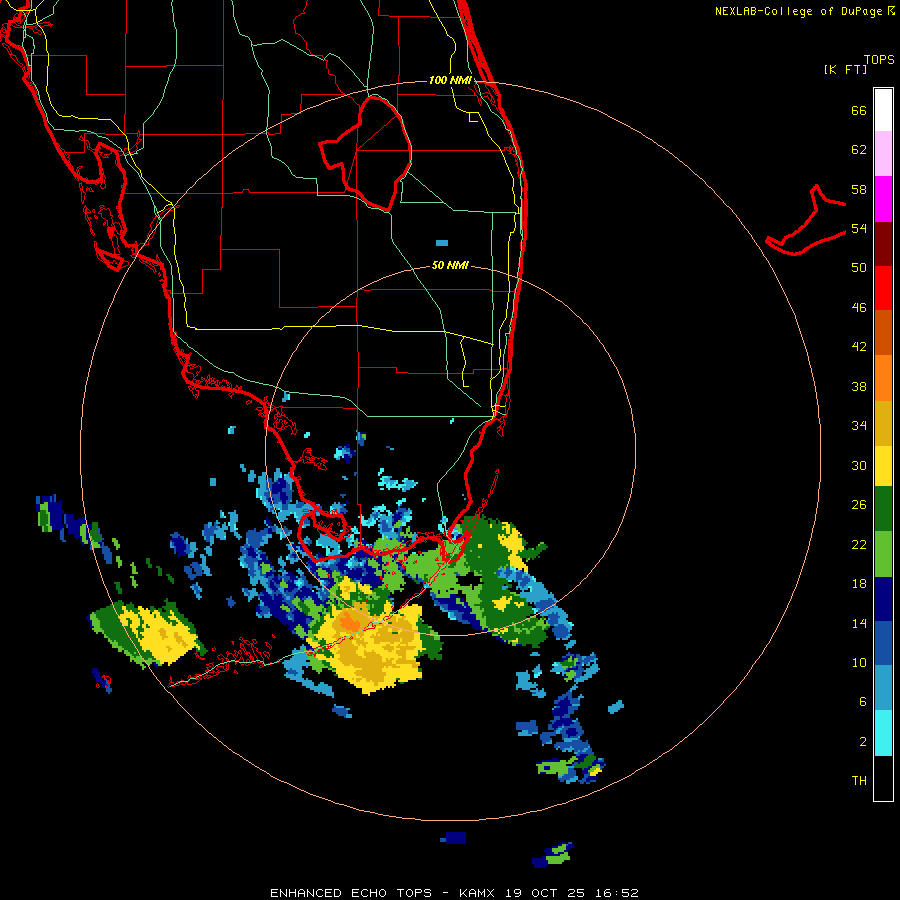Image resolution: width=900 pixels, height=900 pixels.
Task: Click the 66 legend value label
Action: click(859, 110)
